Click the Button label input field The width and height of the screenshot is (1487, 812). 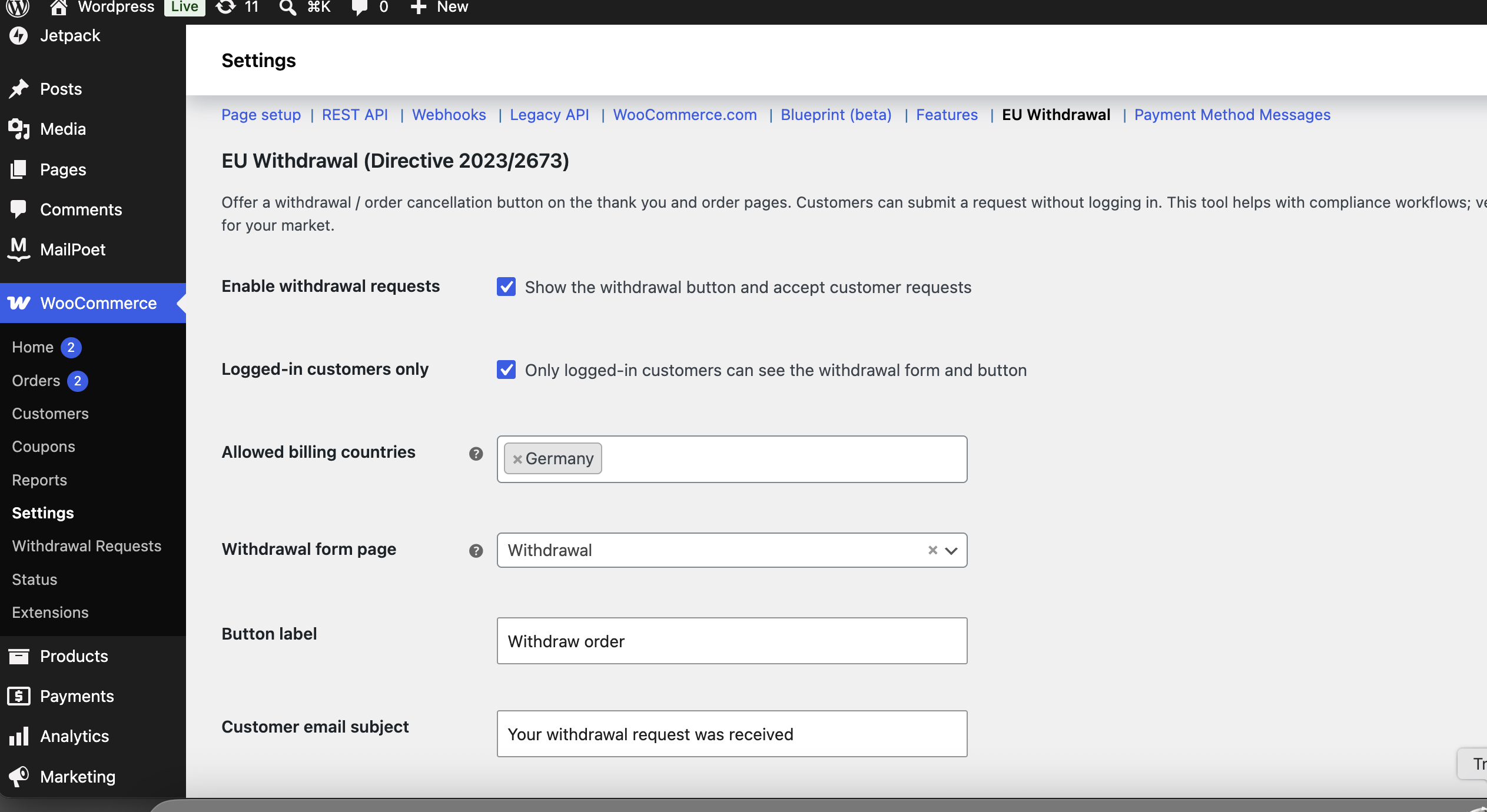coord(732,641)
